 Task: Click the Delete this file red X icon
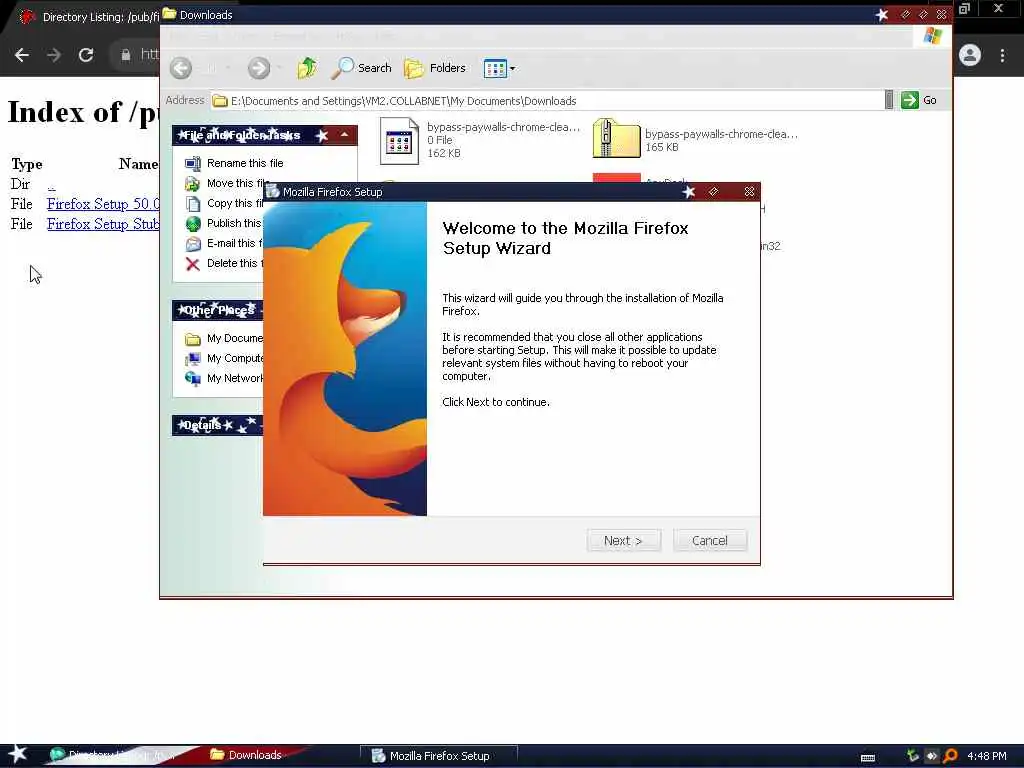click(x=193, y=264)
